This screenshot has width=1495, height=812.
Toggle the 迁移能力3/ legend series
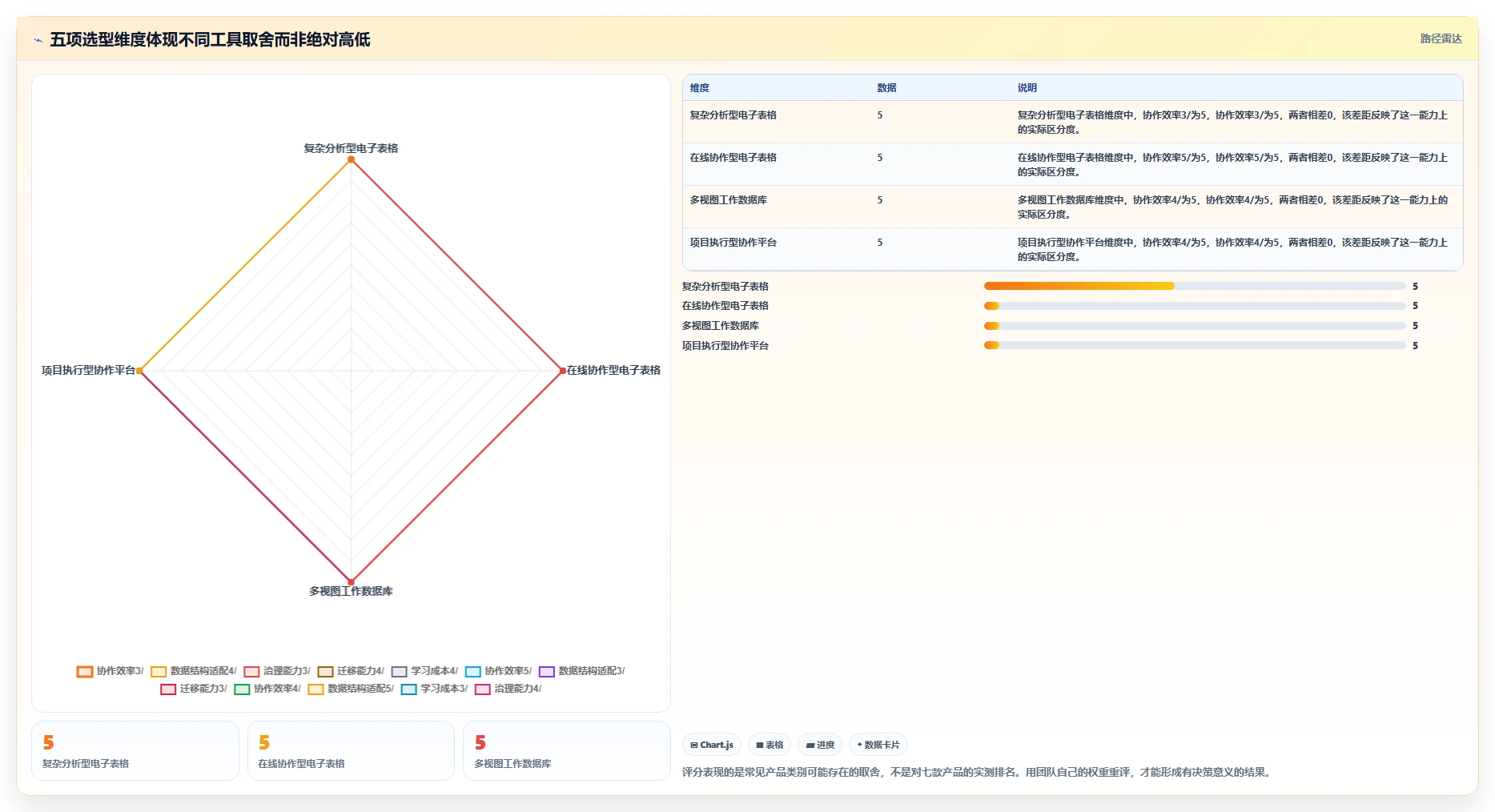194,689
